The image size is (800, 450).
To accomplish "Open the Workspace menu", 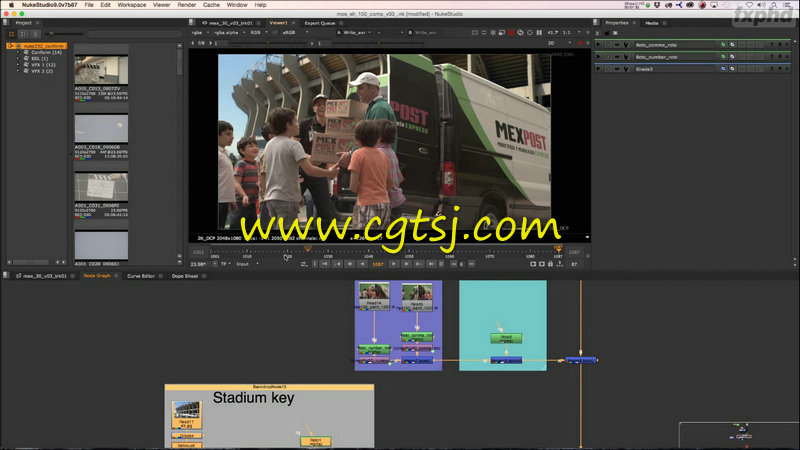I will (132, 5).
